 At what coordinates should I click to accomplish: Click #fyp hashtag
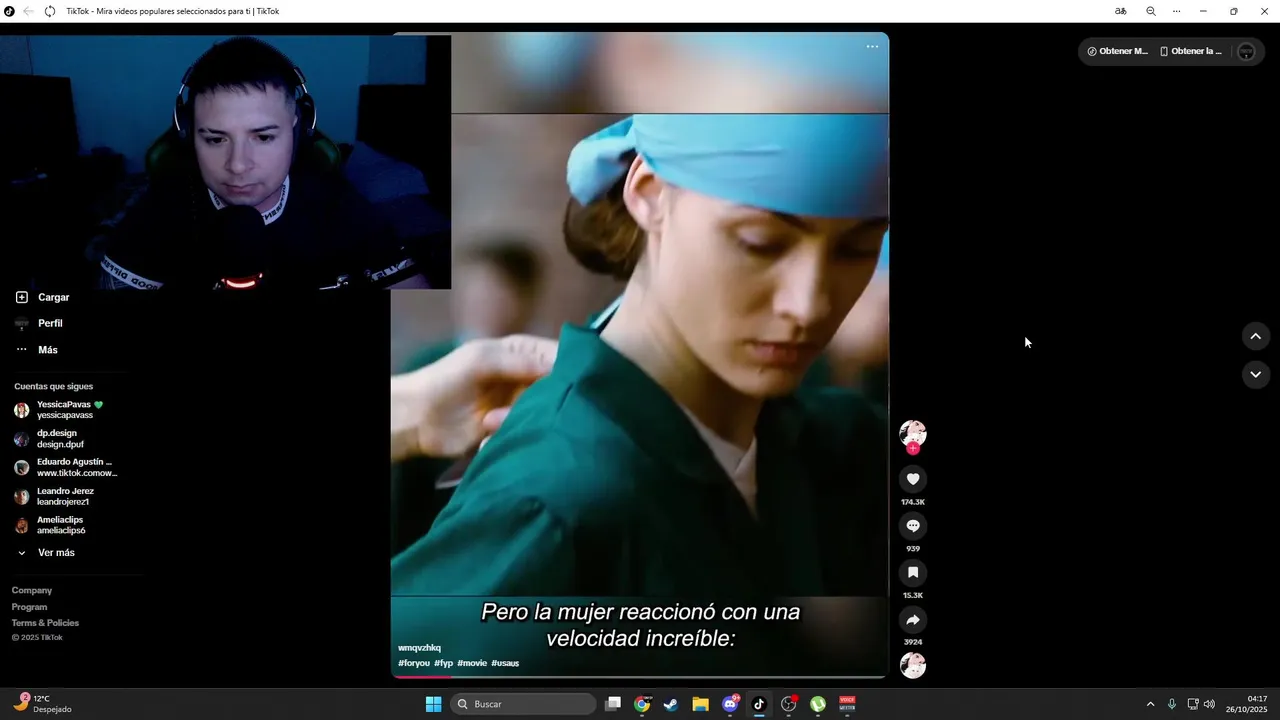(444, 663)
